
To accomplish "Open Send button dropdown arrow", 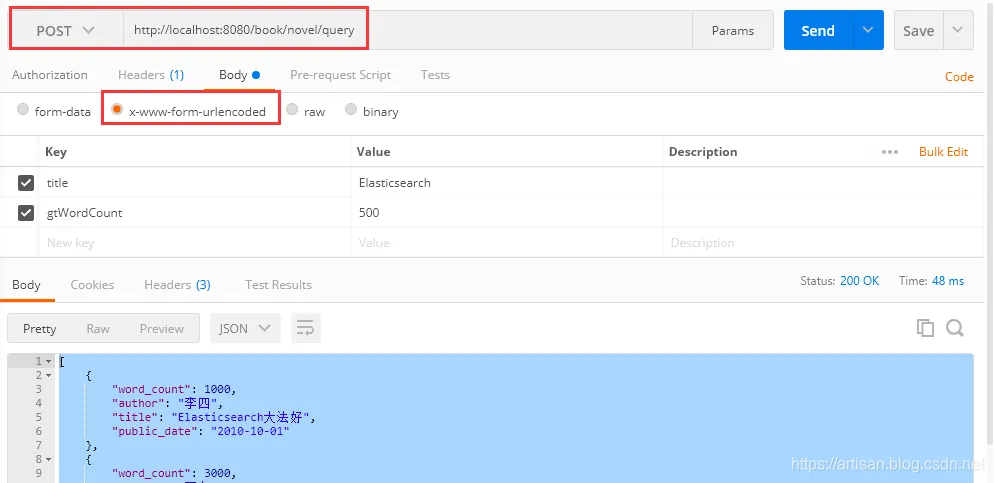I will tap(867, 30).
